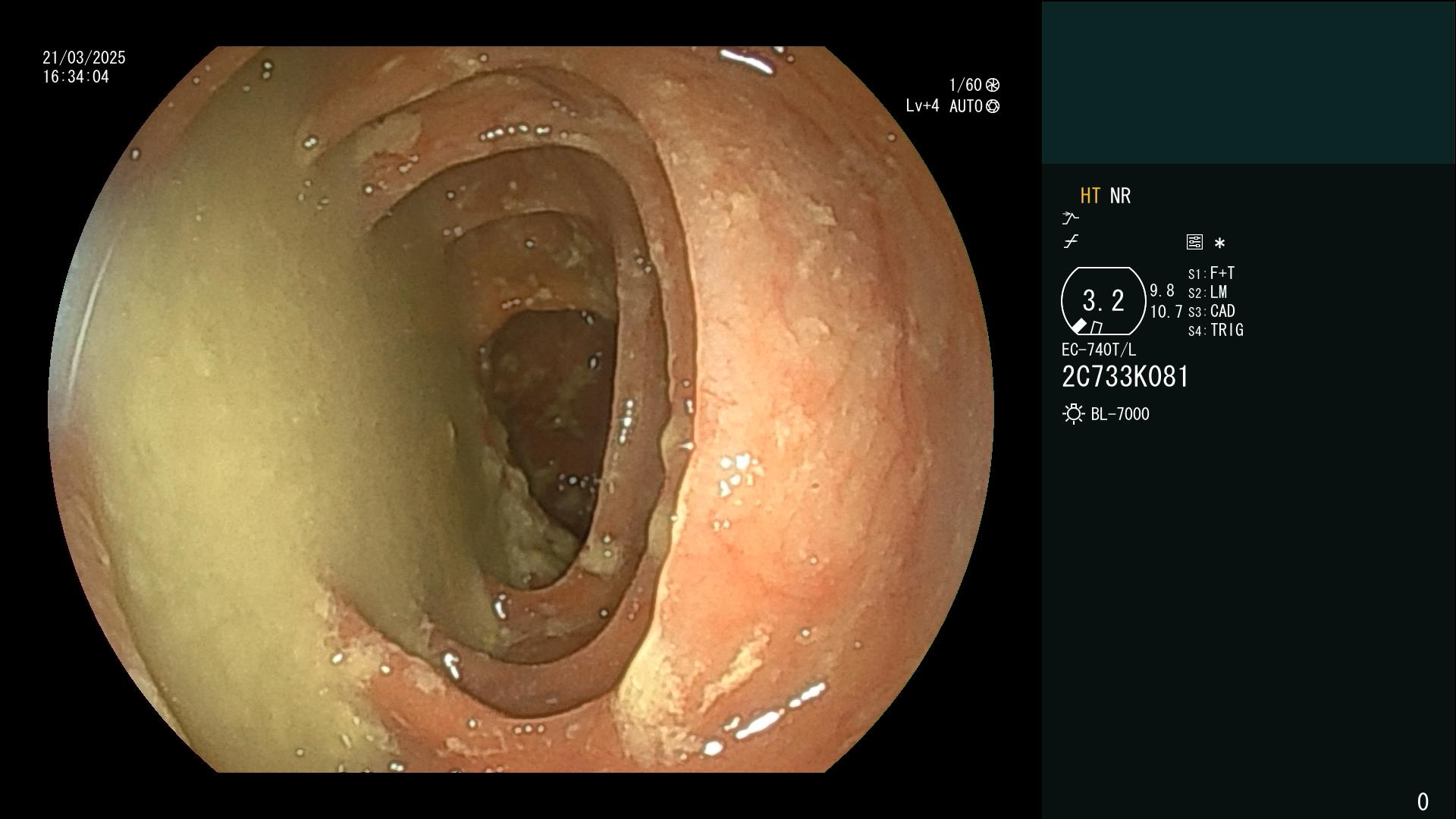Click the upper tone curve icon below HT
1456x819 pixels.
[x=1070, y=218]
